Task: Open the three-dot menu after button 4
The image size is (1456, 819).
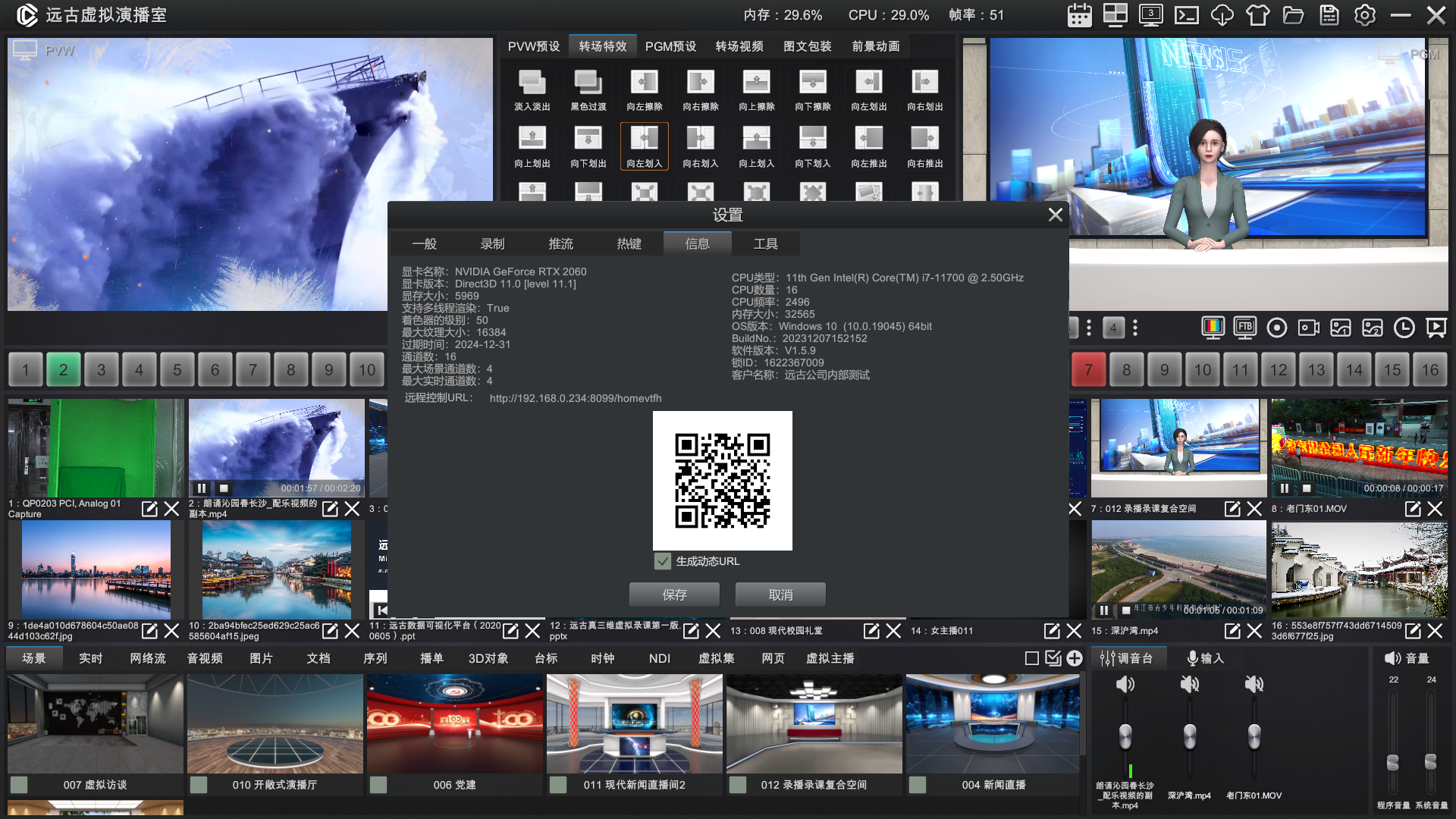Action: [1135, 328]
